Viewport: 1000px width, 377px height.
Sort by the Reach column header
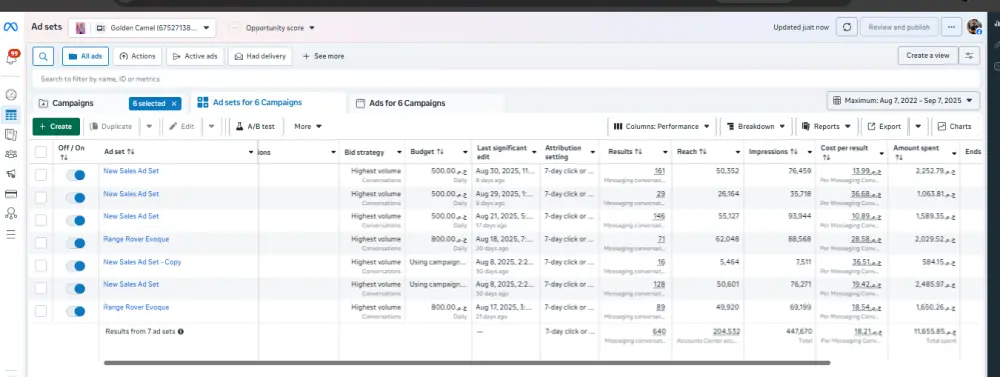pyautogui.click(x=691, y=152)
